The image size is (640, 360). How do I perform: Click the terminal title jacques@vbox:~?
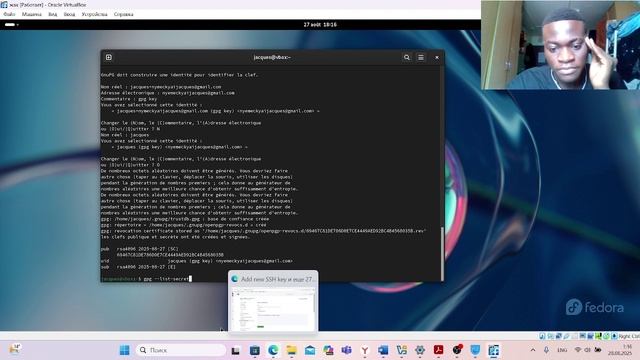tap(272, 57)
